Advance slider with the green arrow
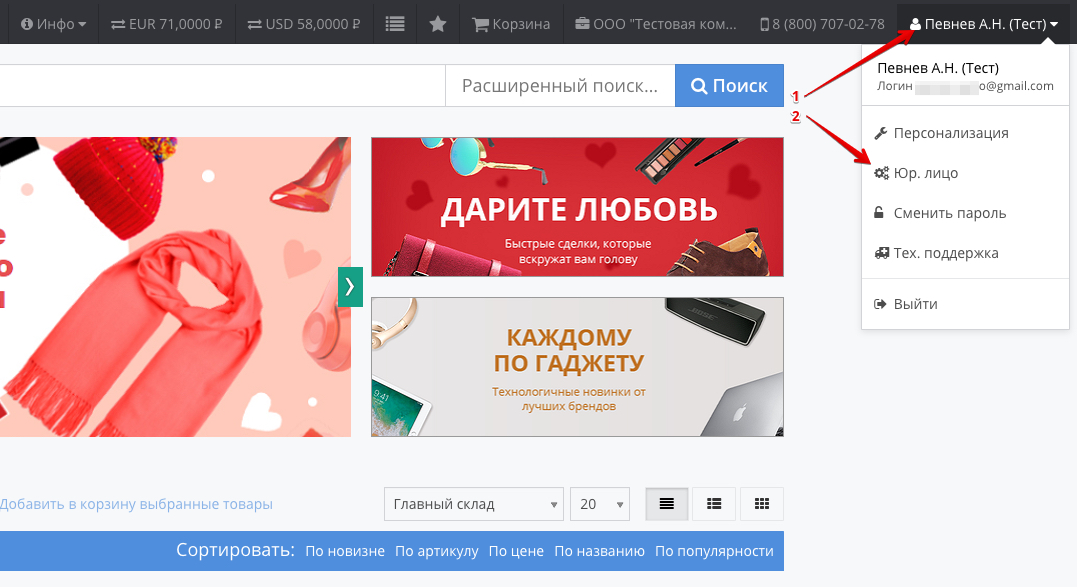 (x=350, y=287)
